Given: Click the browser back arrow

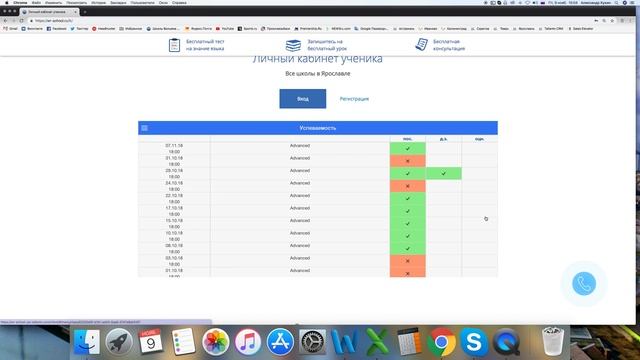Looking at the screenshot, I should (5, 20).
